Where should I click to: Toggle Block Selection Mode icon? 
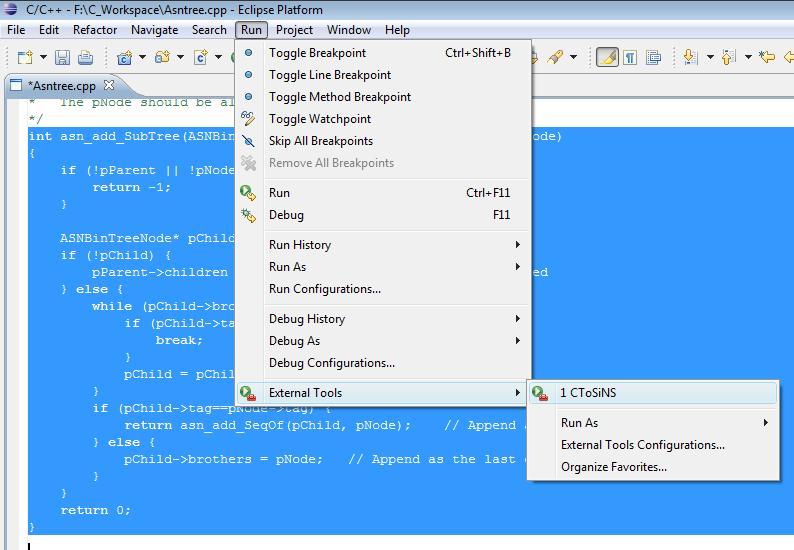[653, 57]
